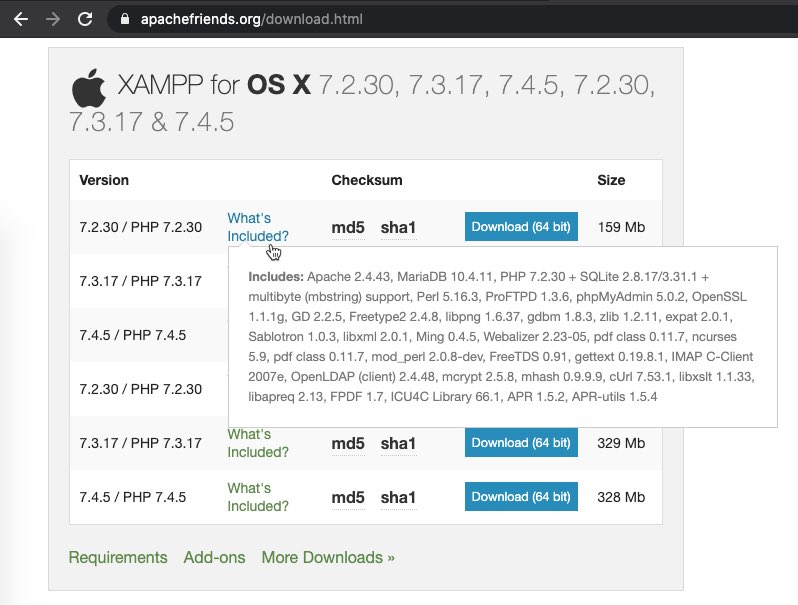Click the Size column header
The height and width of the screenshot is (605, 798).
pyautogui.click(x=611, y=180)
